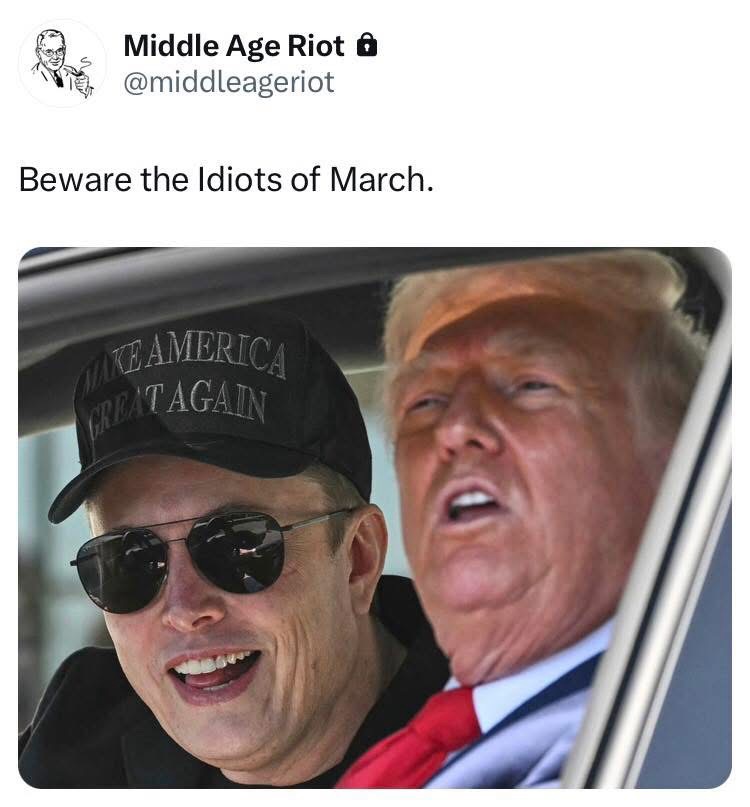
Task: Click the smiling mouth of the man in the cap
Action: pos(215,672)
